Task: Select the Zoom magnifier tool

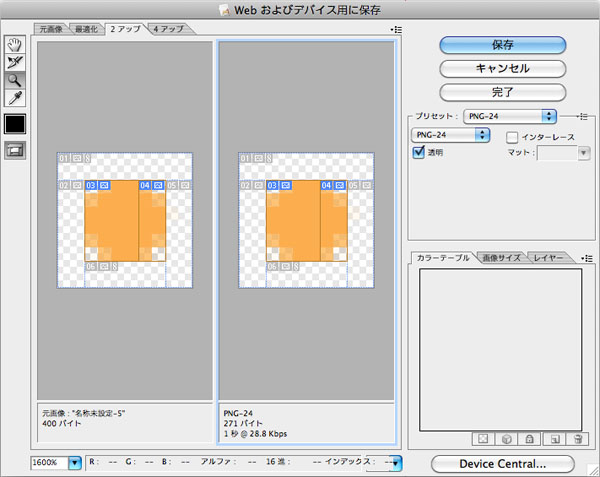Action: (x=16, y=80)
